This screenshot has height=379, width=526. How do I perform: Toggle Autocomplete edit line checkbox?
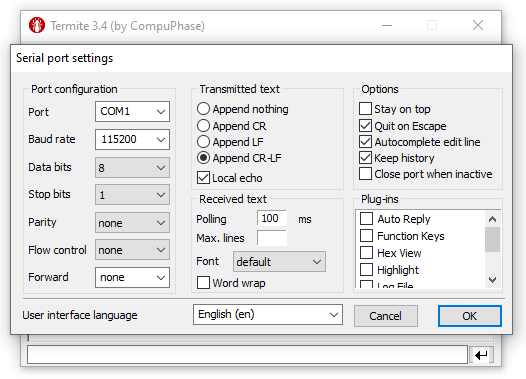[365, 142]
